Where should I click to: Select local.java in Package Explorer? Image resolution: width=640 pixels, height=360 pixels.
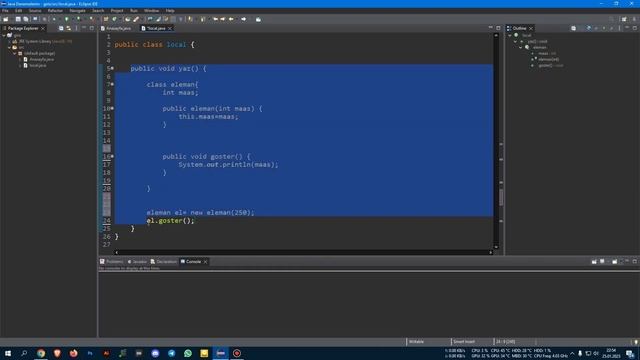click(x=35, y=65)
